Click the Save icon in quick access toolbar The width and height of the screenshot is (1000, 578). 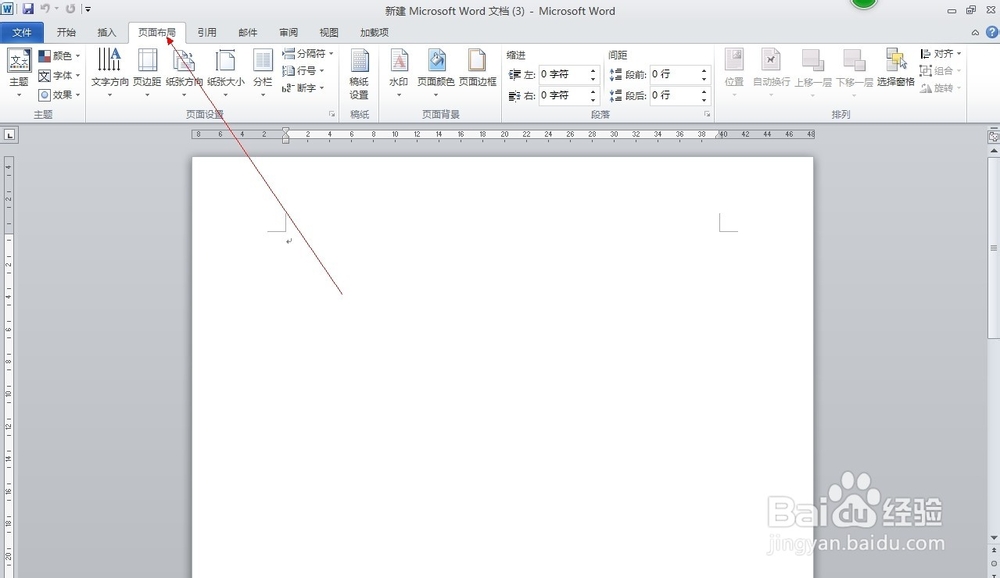click(29, 9)
